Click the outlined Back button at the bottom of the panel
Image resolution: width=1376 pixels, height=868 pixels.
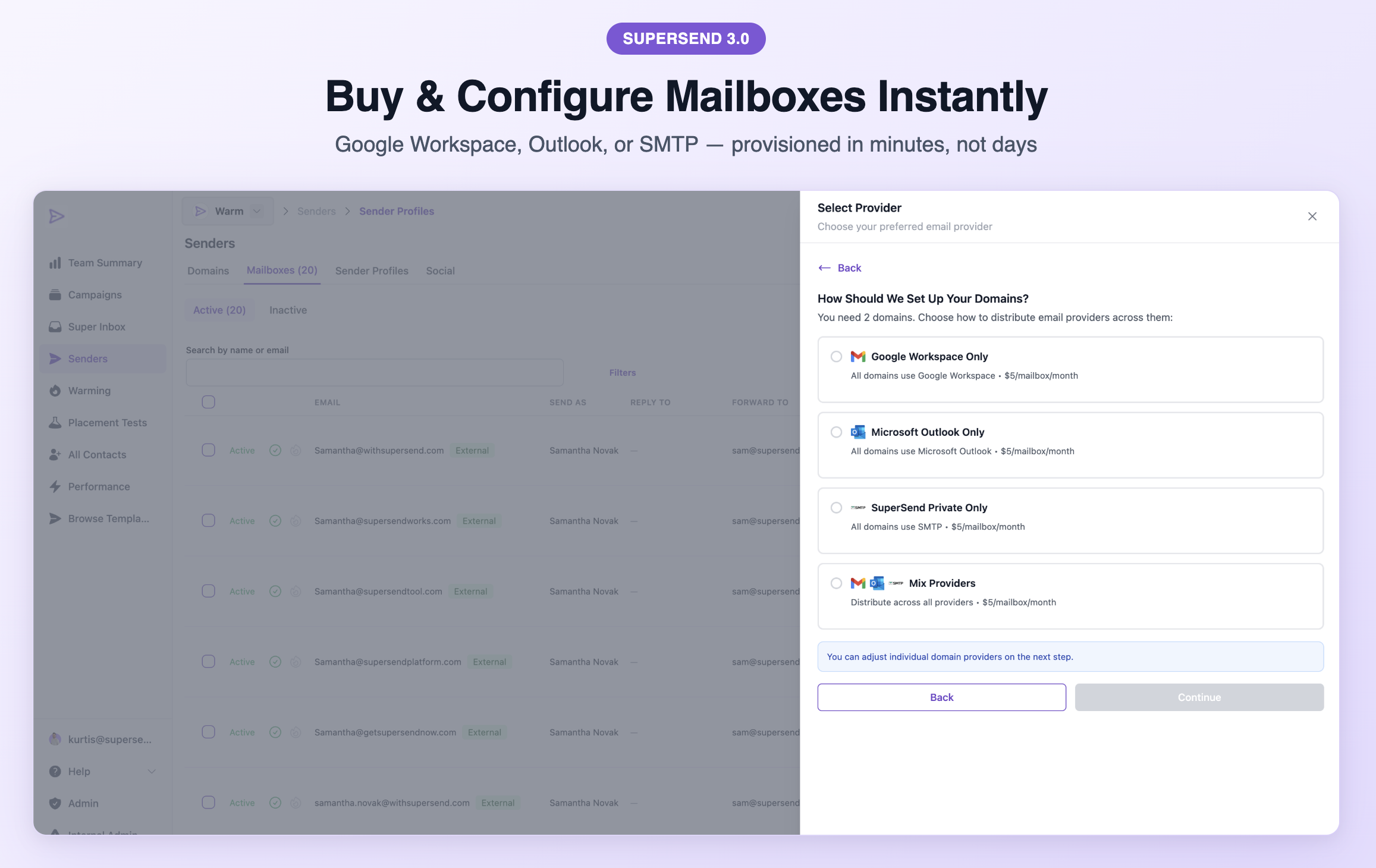(x=941, y=697)
